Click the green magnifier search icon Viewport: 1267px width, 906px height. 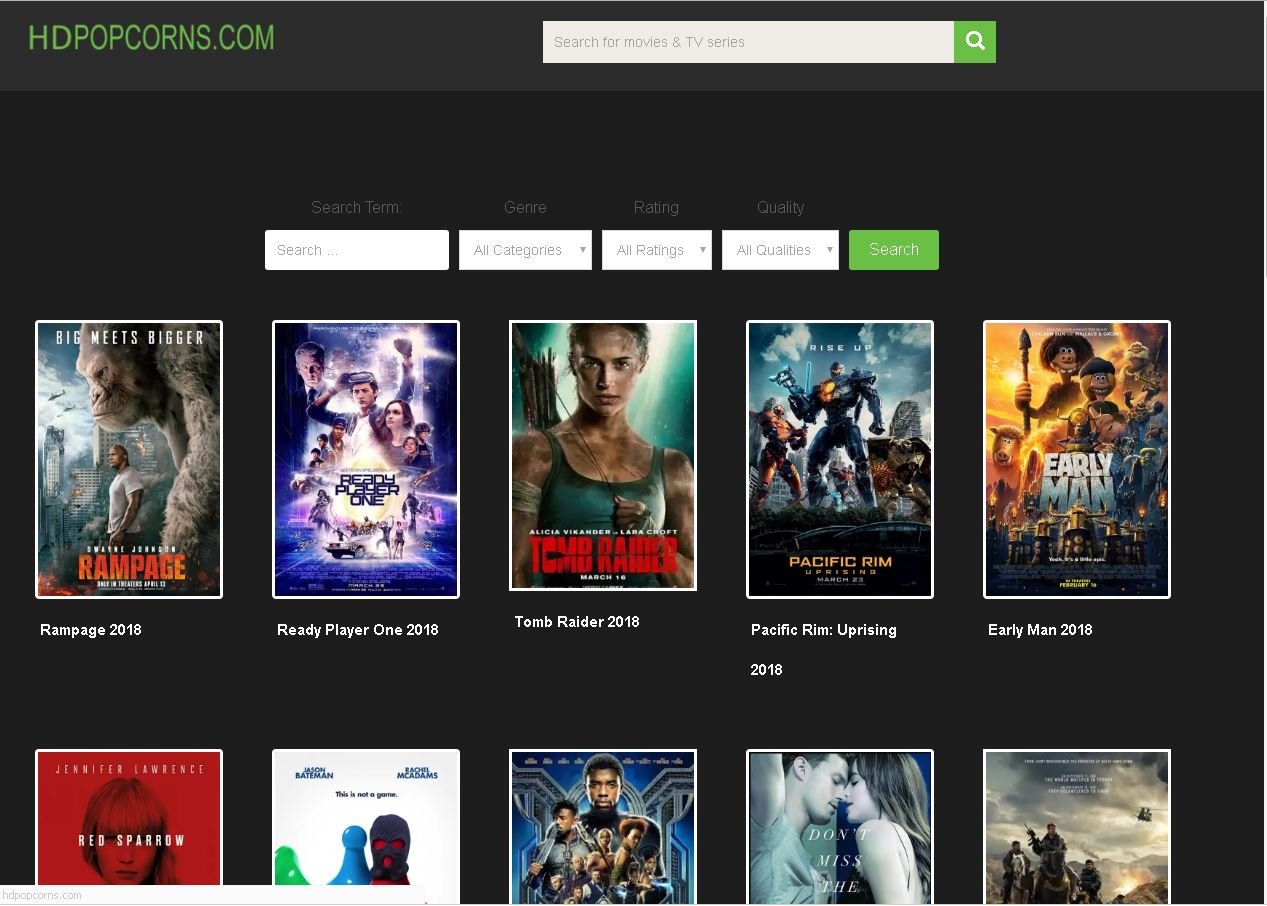click(975, 42)
